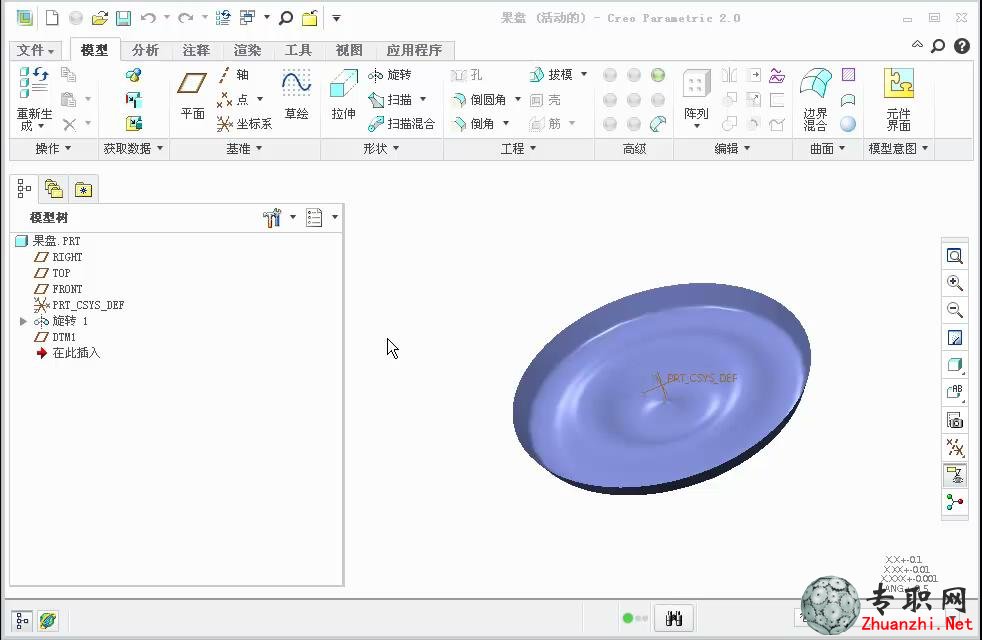
Task: Select the Revolve (旋转) tool
Action: click(x=390, y=75)
